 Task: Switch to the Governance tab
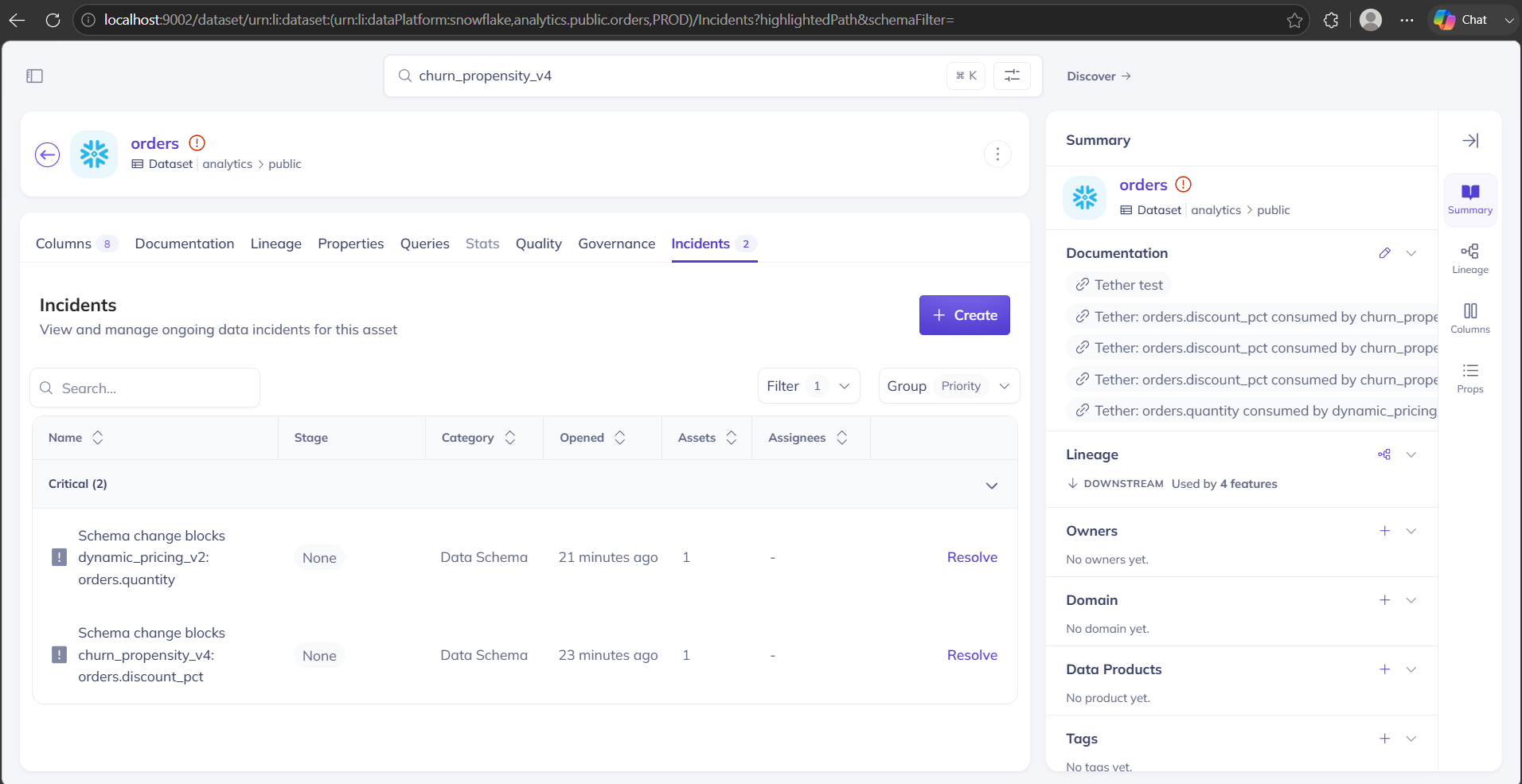pos(617,244)
